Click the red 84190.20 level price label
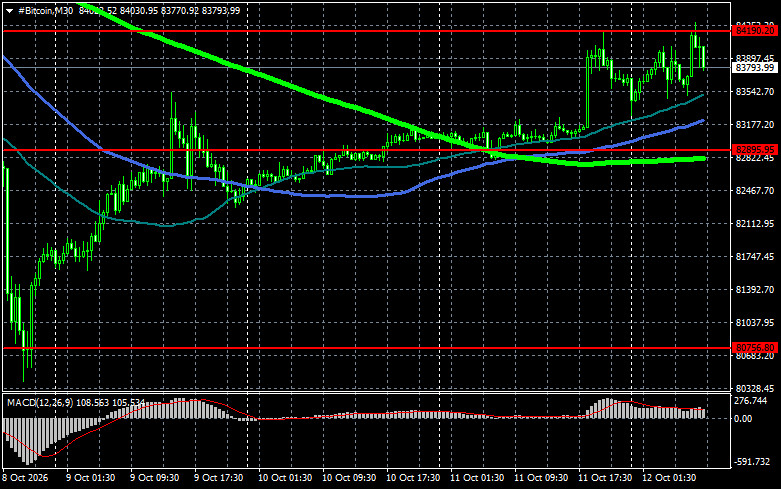 click(x=755, y=31)
